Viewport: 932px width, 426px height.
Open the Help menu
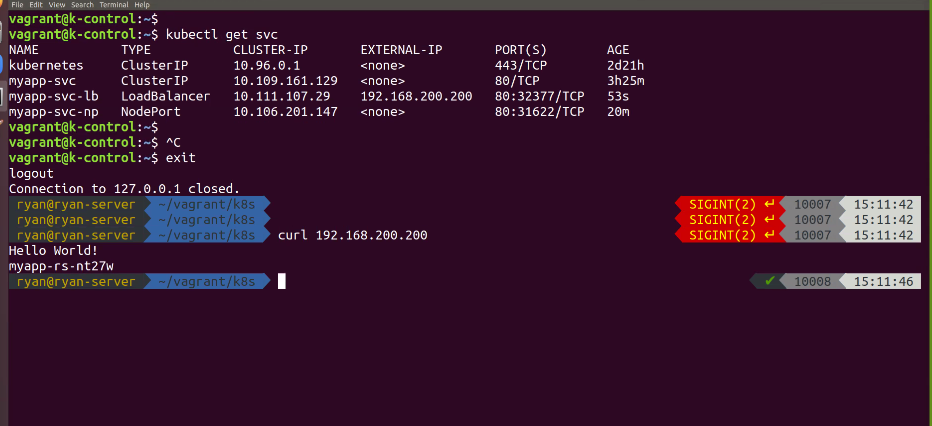[x=142, y=4]
